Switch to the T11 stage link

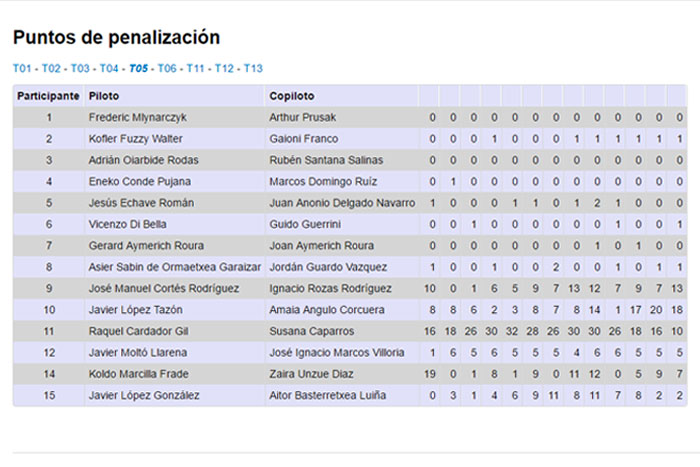(196, 69)
